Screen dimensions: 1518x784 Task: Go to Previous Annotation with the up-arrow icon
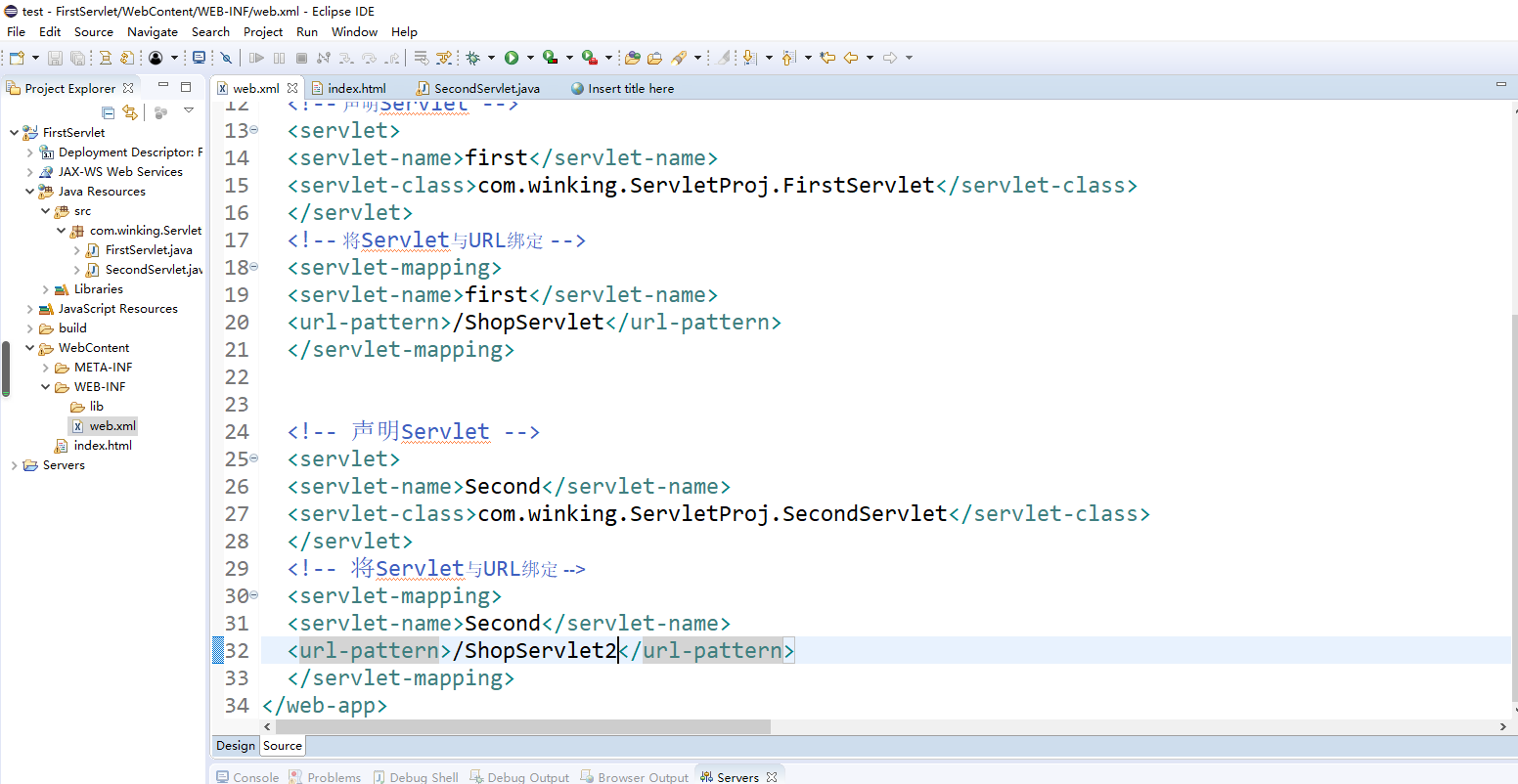pos(788,58)
